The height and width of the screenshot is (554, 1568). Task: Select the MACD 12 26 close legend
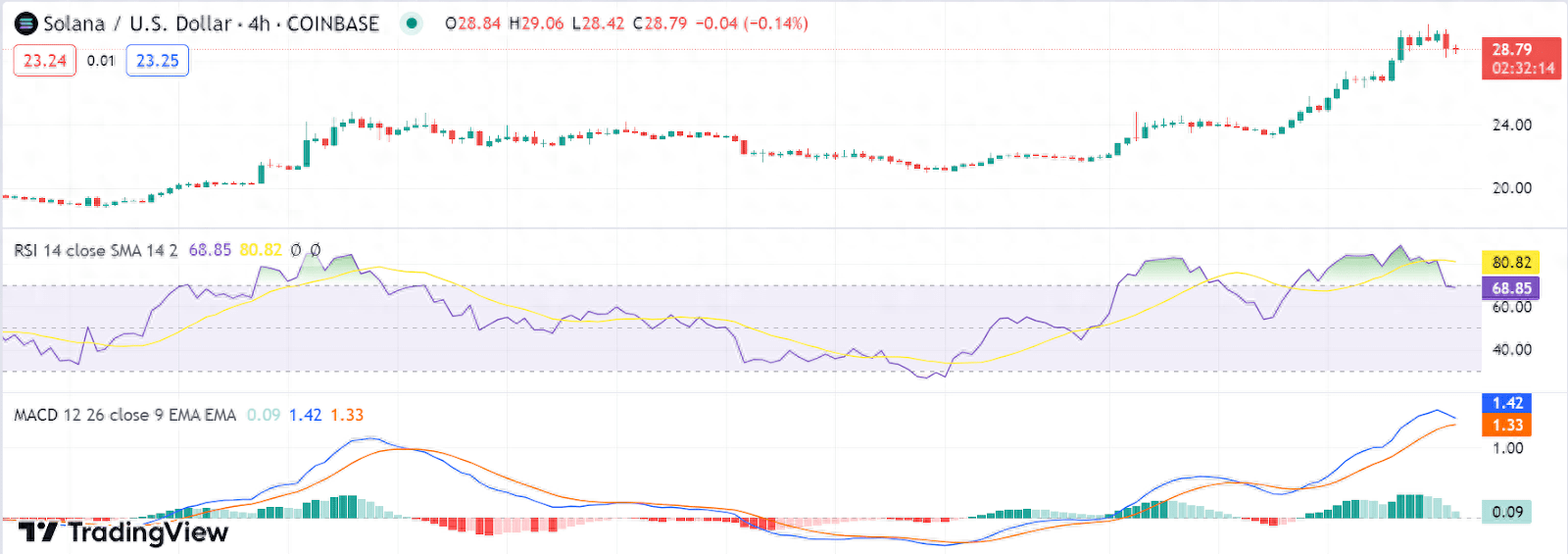pyautogui.click(x=124, y=415)
